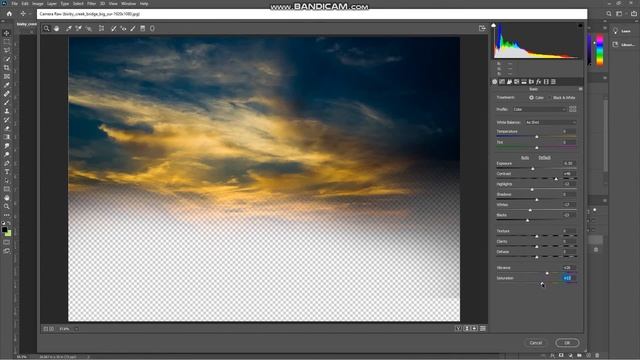The image size is (640, 360).
Task: Click the Saturation value field
Action: (569, 278)
